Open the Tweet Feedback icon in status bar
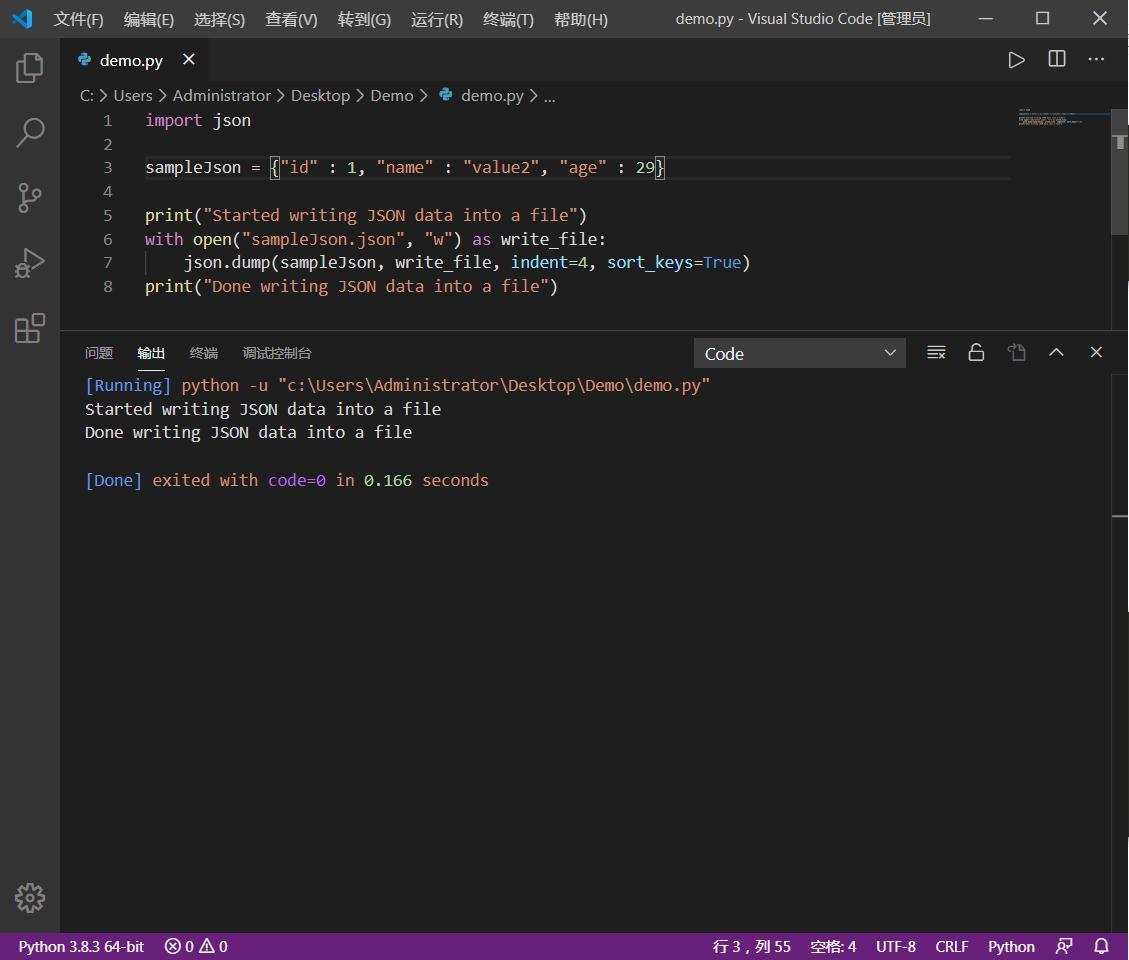This screenshot has width=1129, height=960. [1064, 946]
